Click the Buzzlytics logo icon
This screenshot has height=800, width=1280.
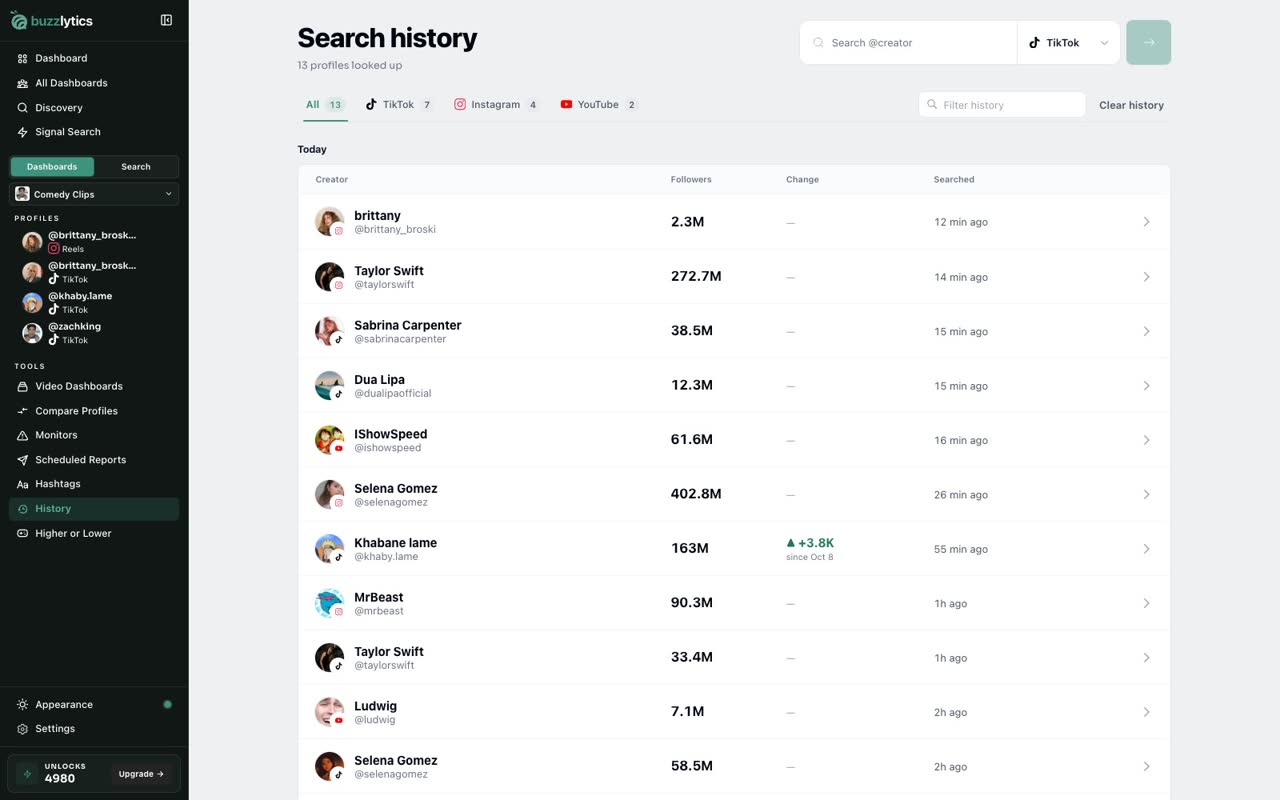coord(19,21)
